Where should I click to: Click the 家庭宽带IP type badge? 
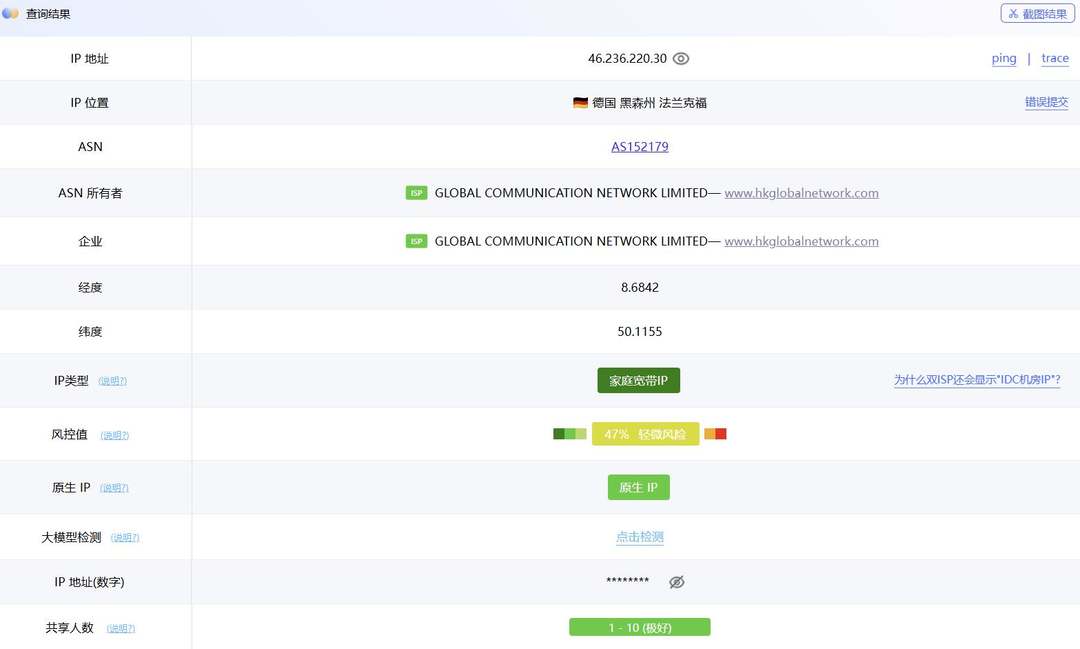click(639, 381)
